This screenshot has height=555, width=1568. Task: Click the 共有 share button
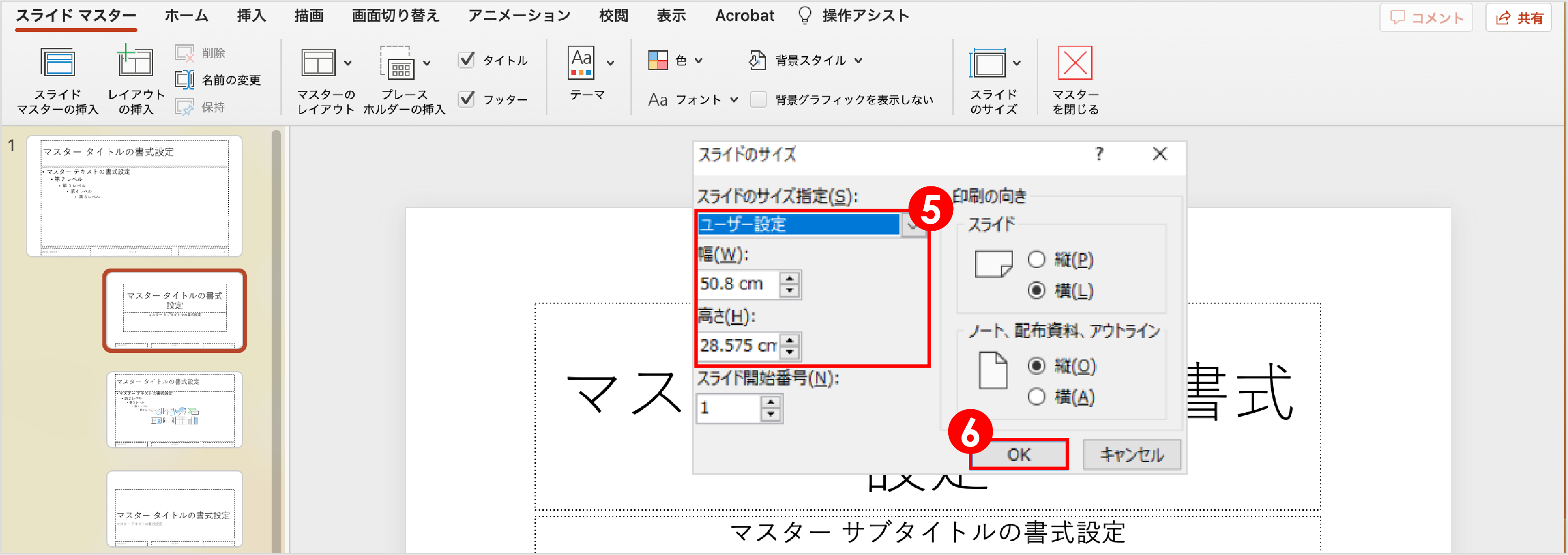(x=1519, y=18)
